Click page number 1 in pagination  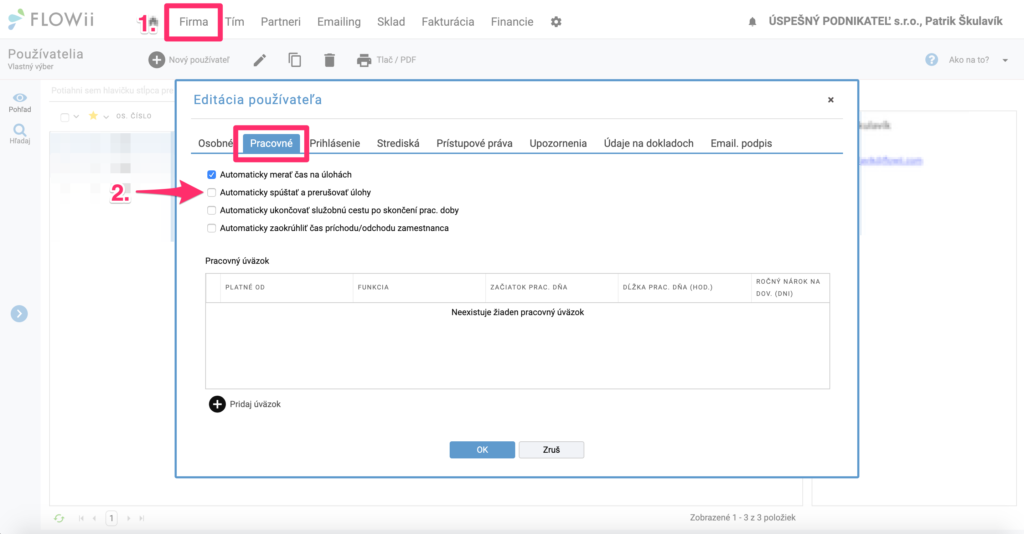tap(112, 518)
